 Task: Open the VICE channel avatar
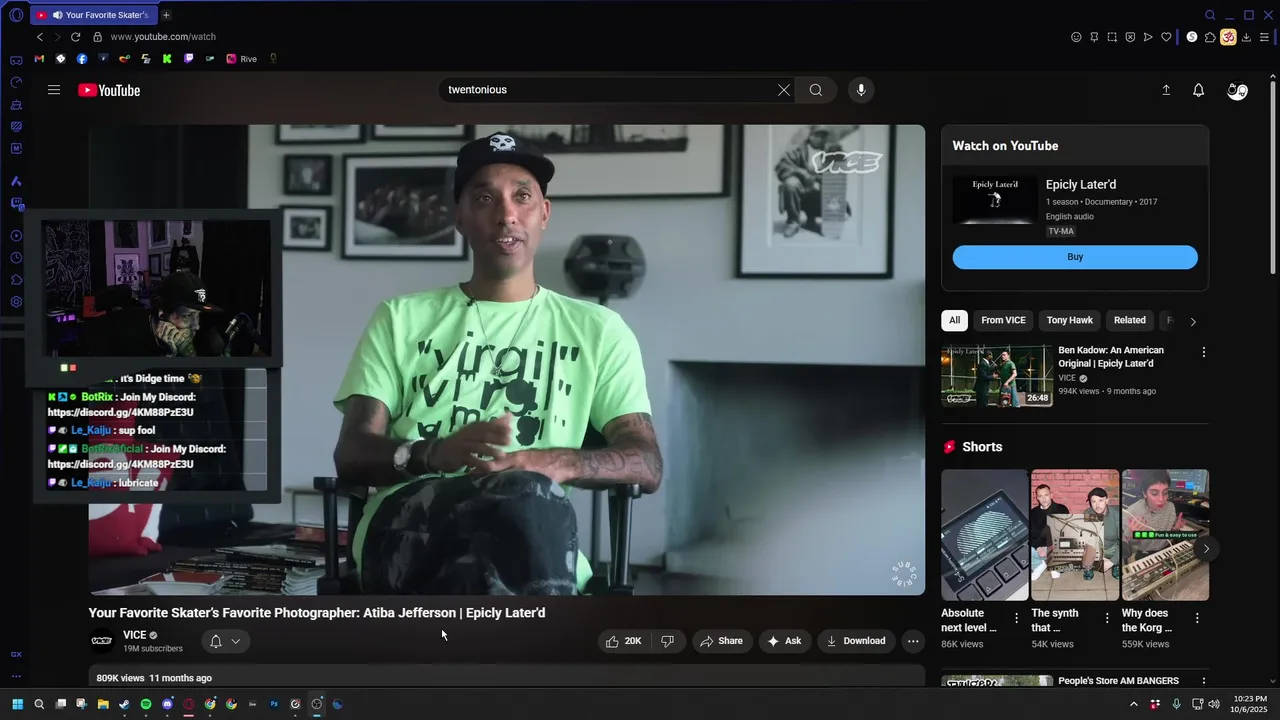[102, 641]
